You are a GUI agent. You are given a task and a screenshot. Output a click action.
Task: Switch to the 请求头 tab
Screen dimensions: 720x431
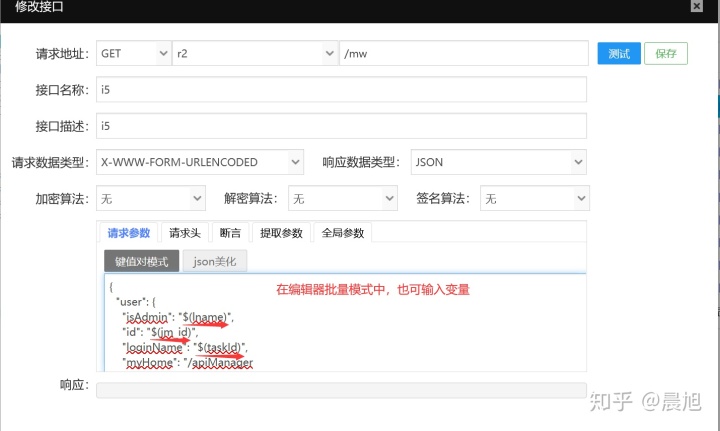(x=185, y=233)
